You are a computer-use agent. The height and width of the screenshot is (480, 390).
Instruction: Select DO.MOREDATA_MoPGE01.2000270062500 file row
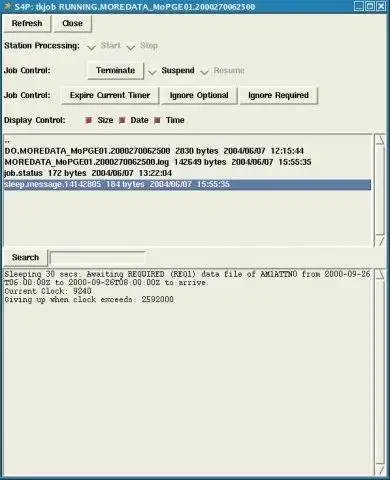click(x=187, y=151)
